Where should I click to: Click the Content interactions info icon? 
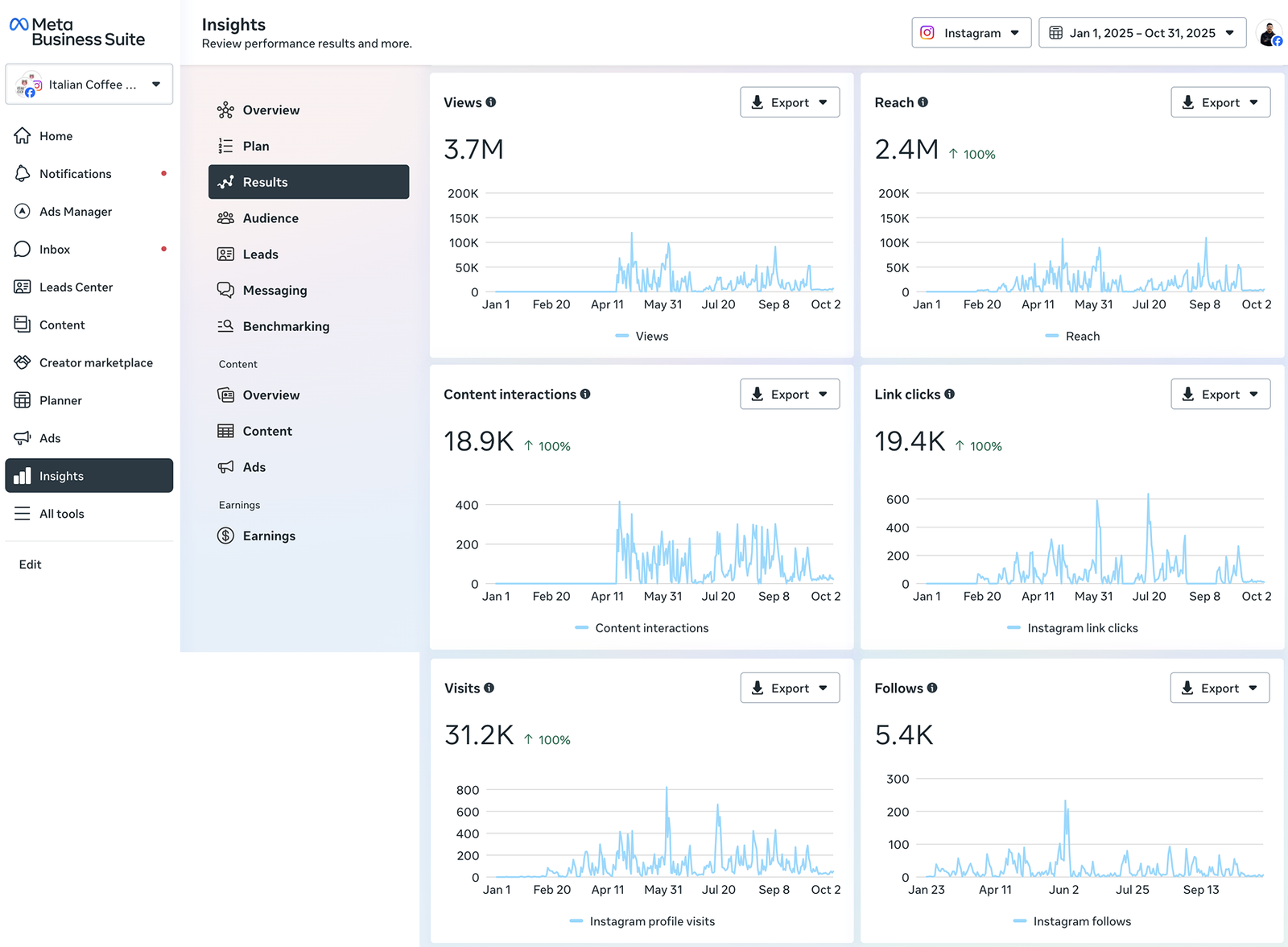click(x=585, y=394)
